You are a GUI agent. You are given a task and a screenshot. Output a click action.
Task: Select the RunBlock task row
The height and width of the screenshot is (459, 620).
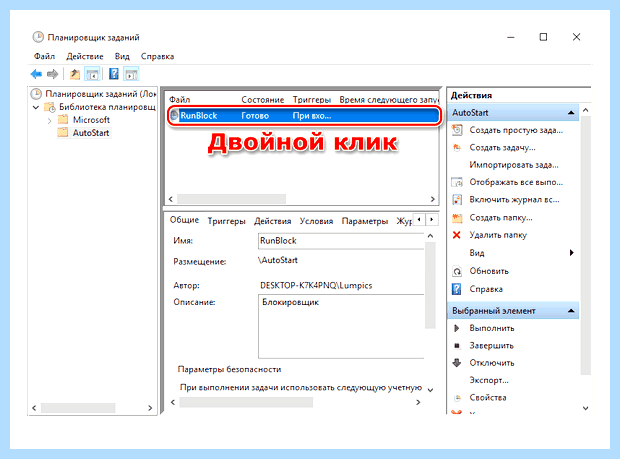coord(304,116)
